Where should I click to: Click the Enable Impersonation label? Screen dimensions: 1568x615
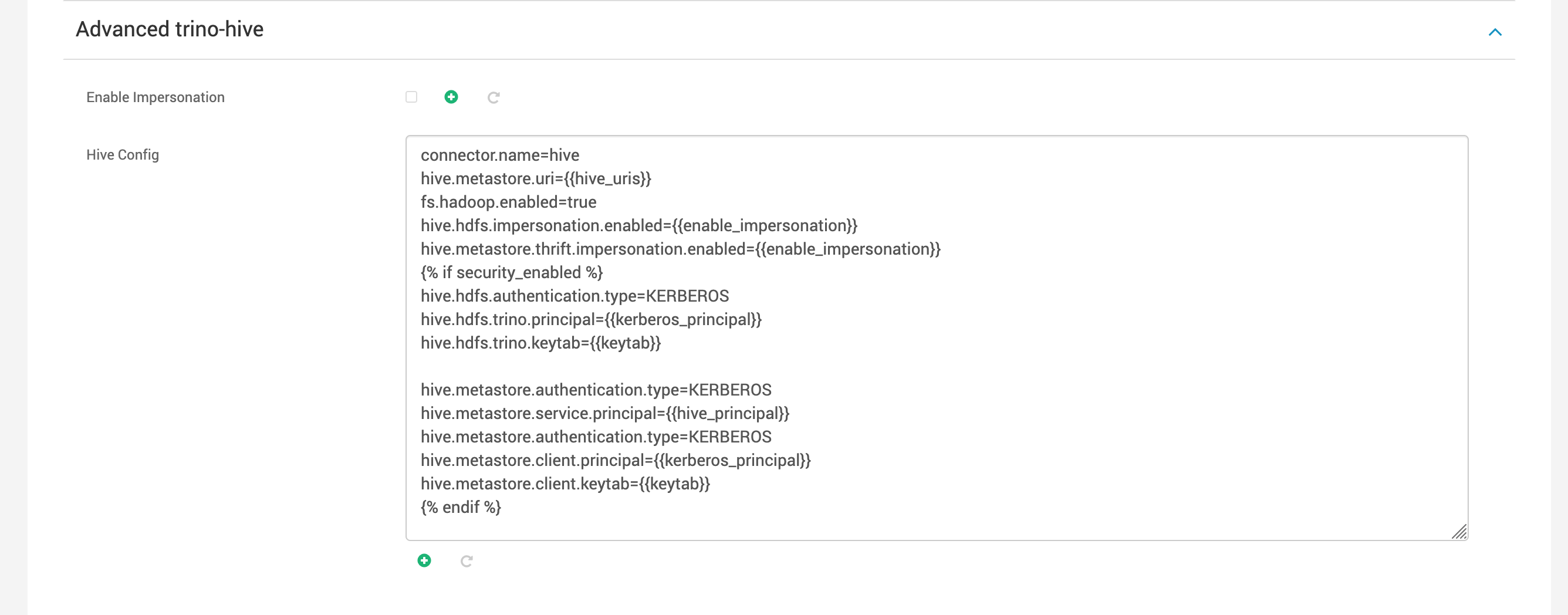click(156, 97)
